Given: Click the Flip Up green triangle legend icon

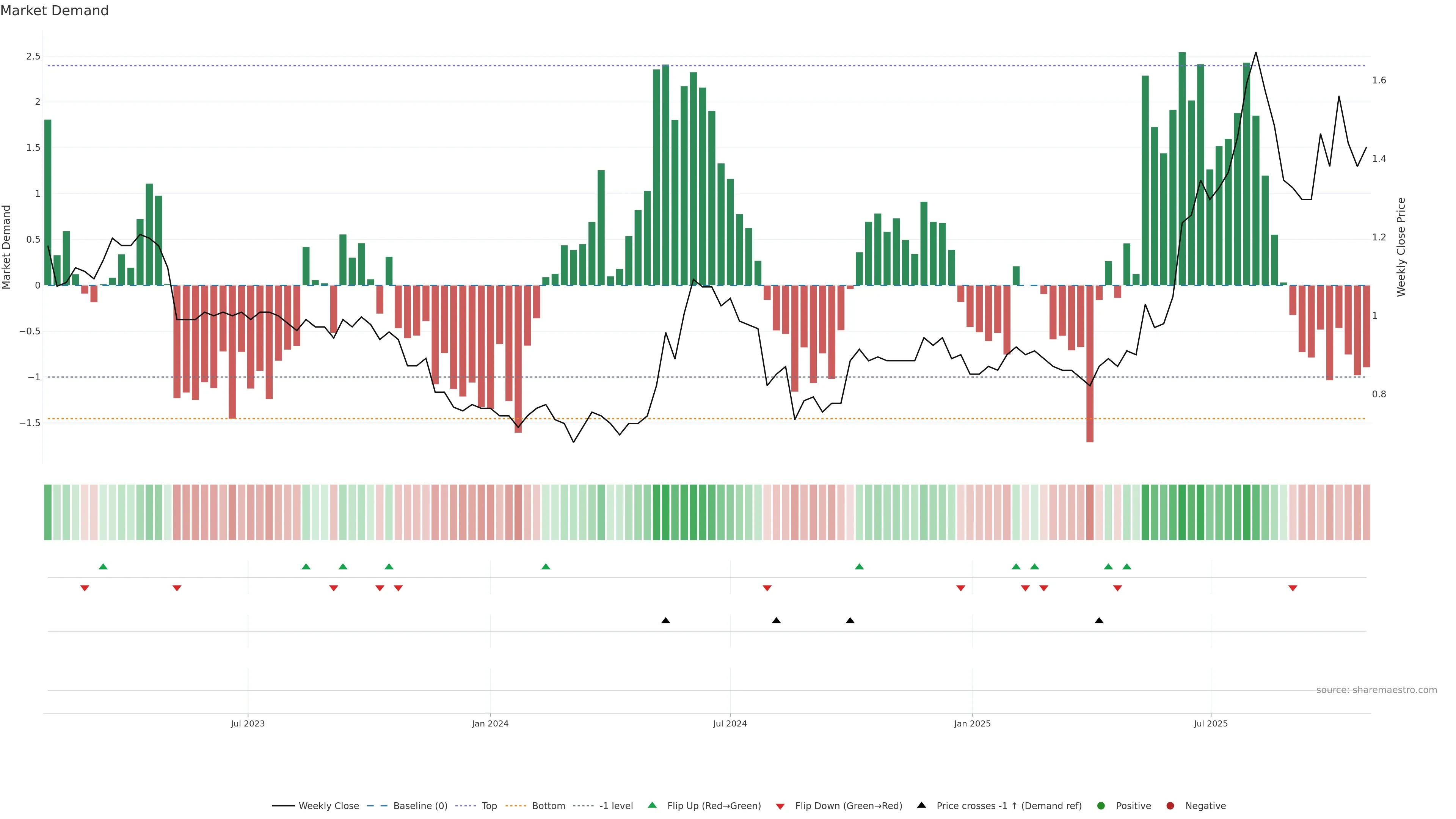Looking at the screenshot, I should 652,805.
